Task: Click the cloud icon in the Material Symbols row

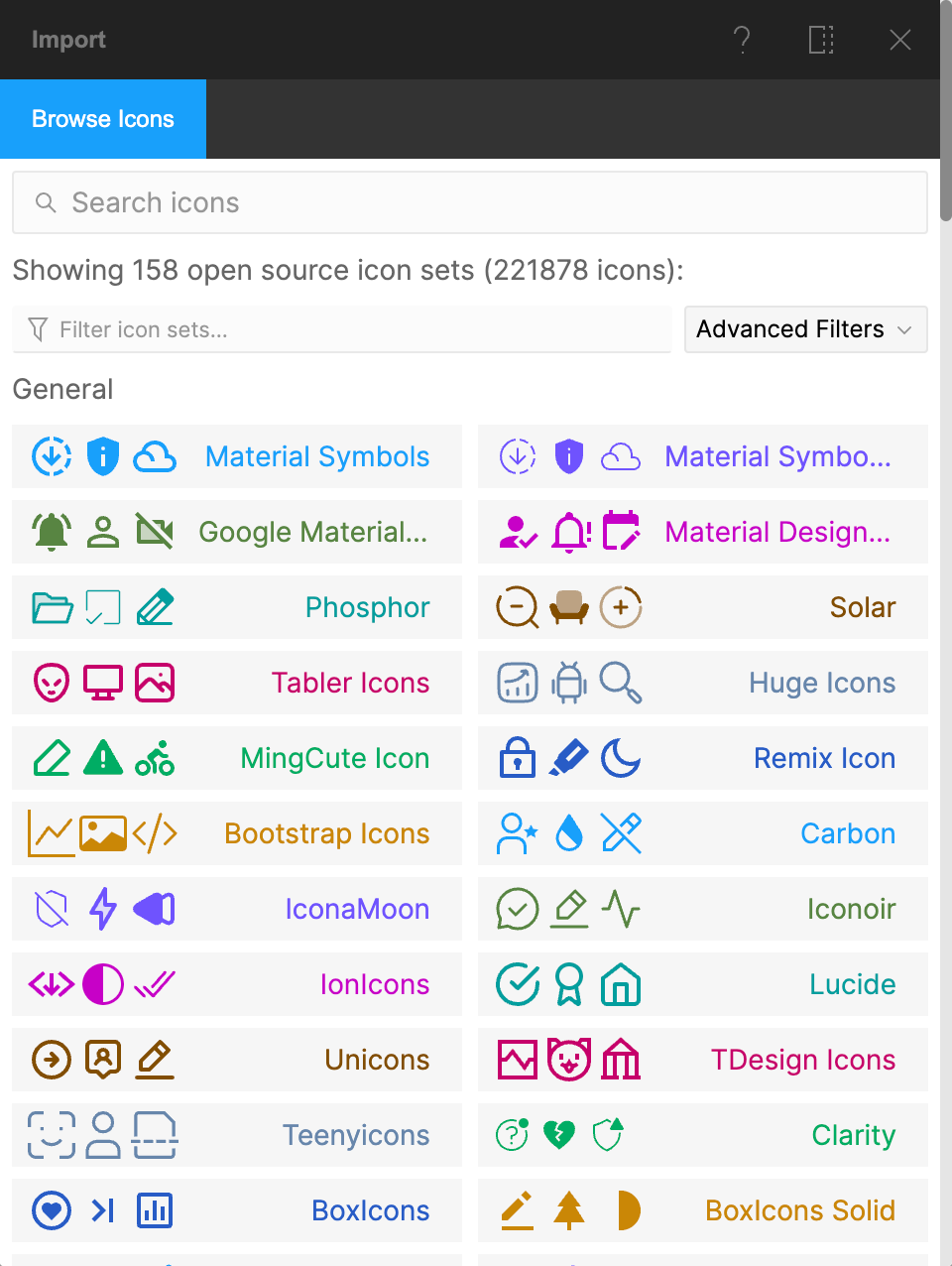Action: pos(156,456)
